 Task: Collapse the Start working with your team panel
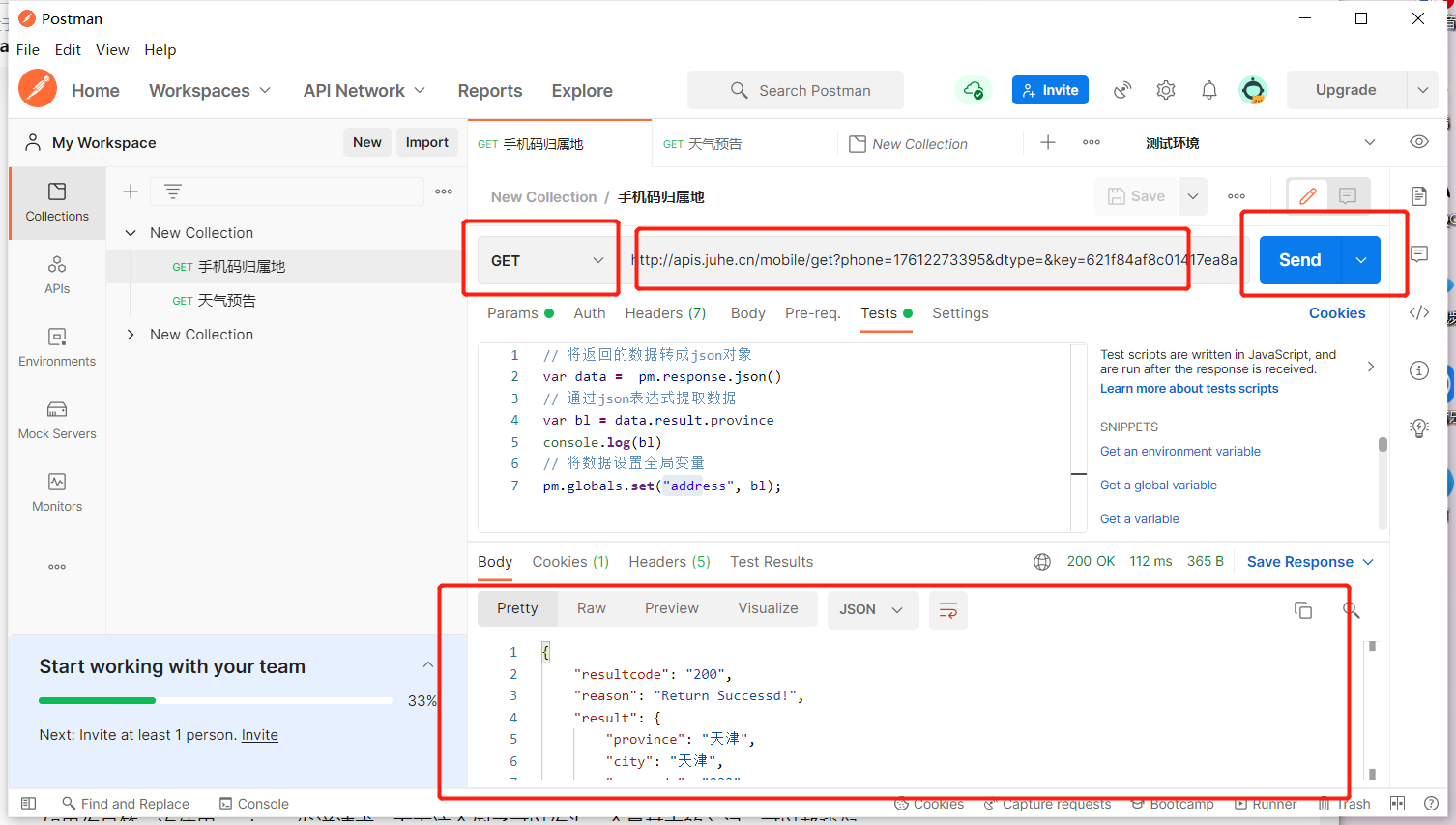click(428, 665)
